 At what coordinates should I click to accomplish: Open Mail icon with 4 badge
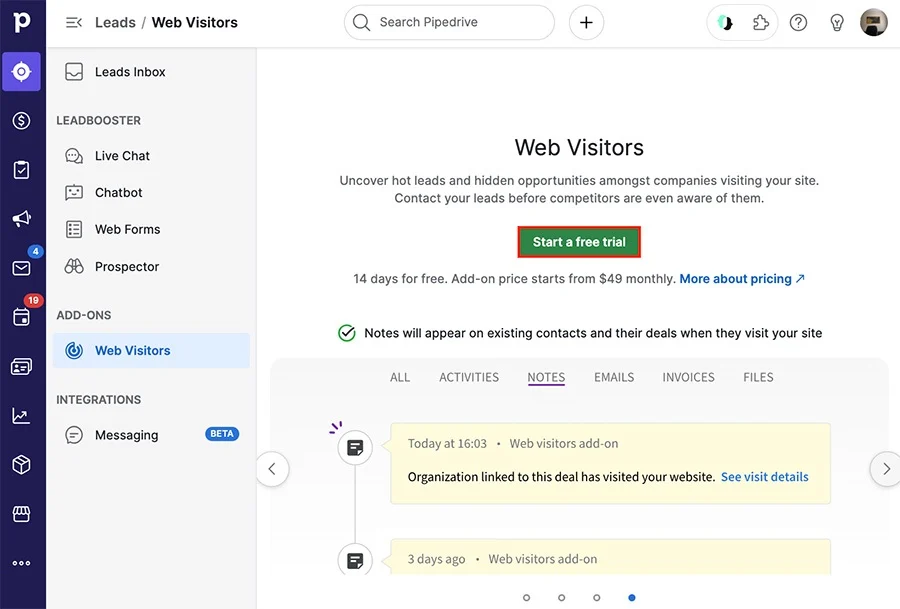pos(21,267)
